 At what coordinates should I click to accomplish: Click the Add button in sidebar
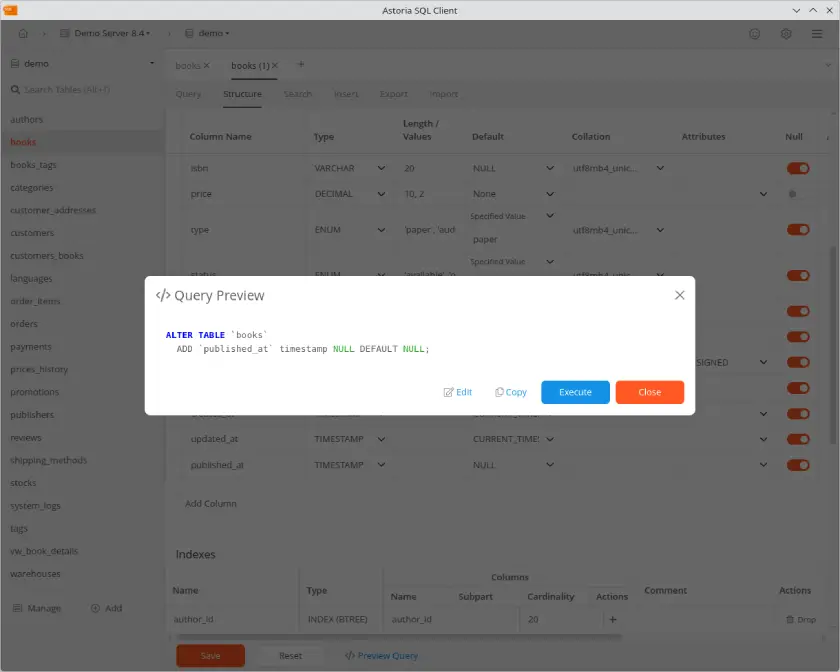107,608
